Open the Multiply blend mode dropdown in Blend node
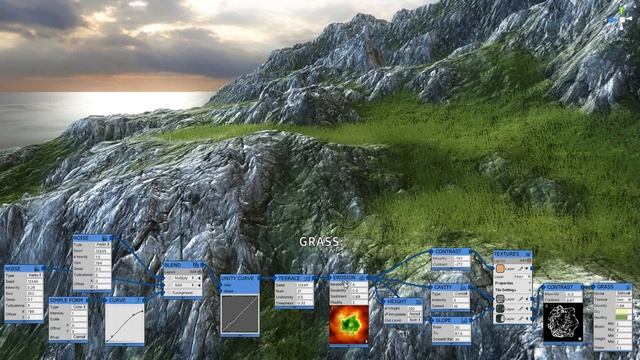The width and height of the screenshot is (640, 360). click(184, 278)
